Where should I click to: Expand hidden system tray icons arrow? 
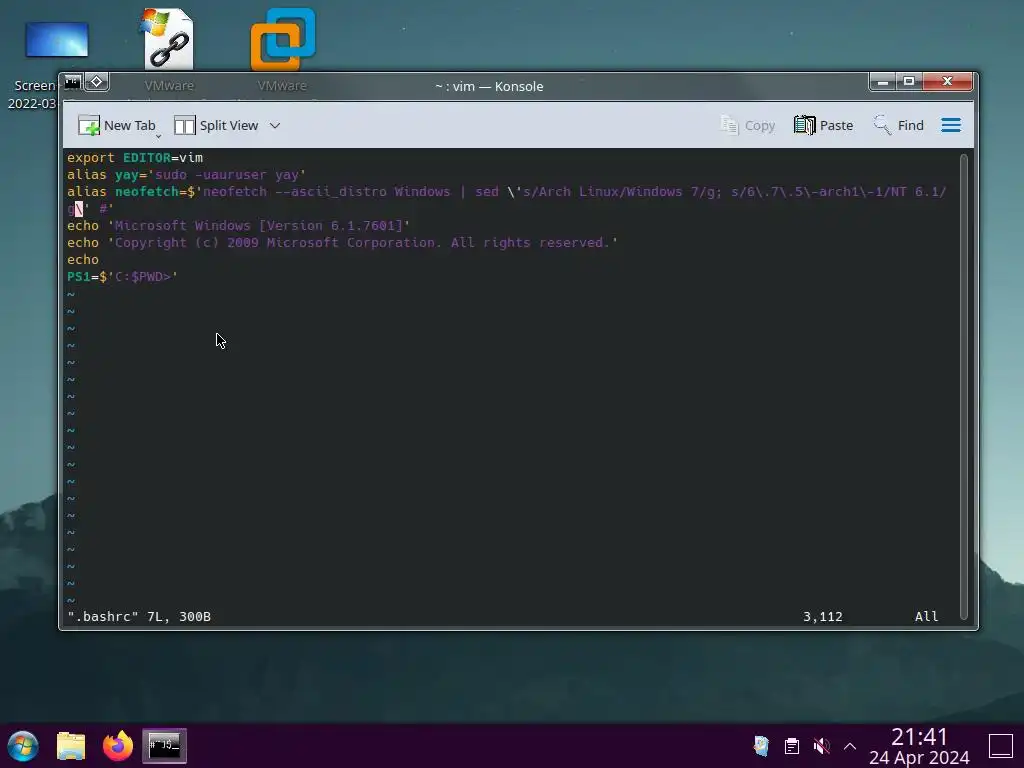pyautogui.click(x=850, y=746)
